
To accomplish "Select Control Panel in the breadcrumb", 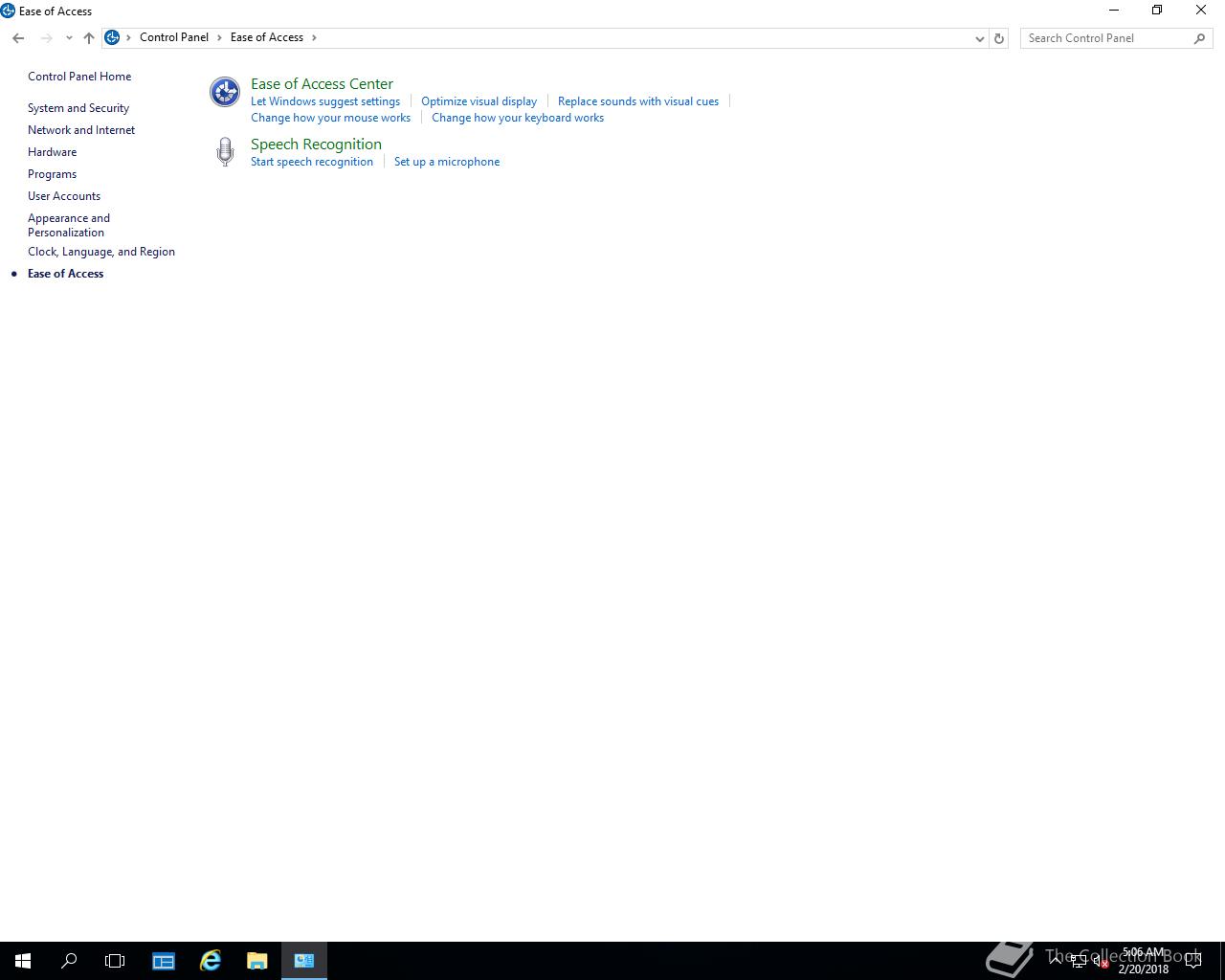I will [x=174, y=37].
